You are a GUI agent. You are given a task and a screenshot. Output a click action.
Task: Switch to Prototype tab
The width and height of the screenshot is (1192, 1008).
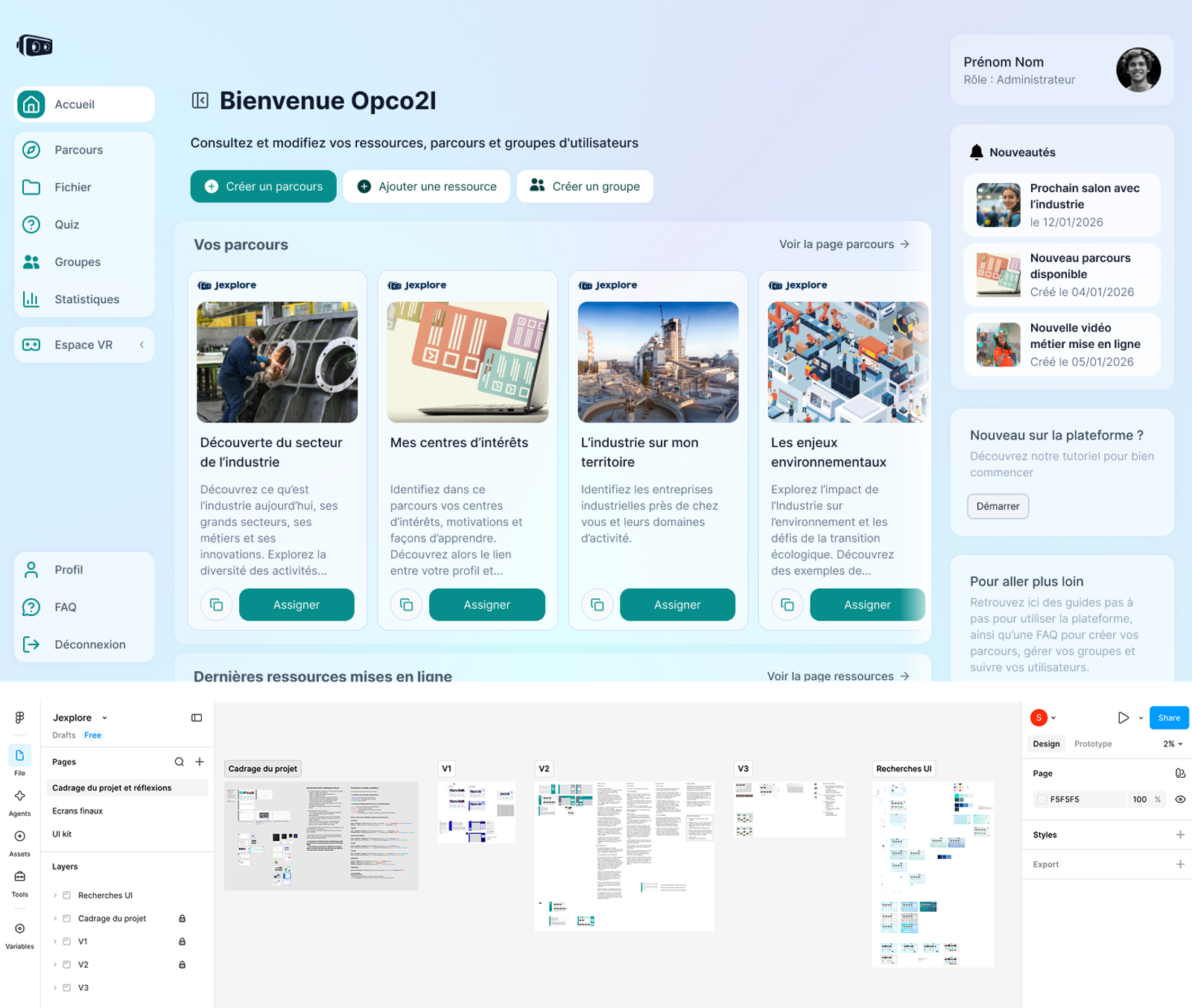1093,744
